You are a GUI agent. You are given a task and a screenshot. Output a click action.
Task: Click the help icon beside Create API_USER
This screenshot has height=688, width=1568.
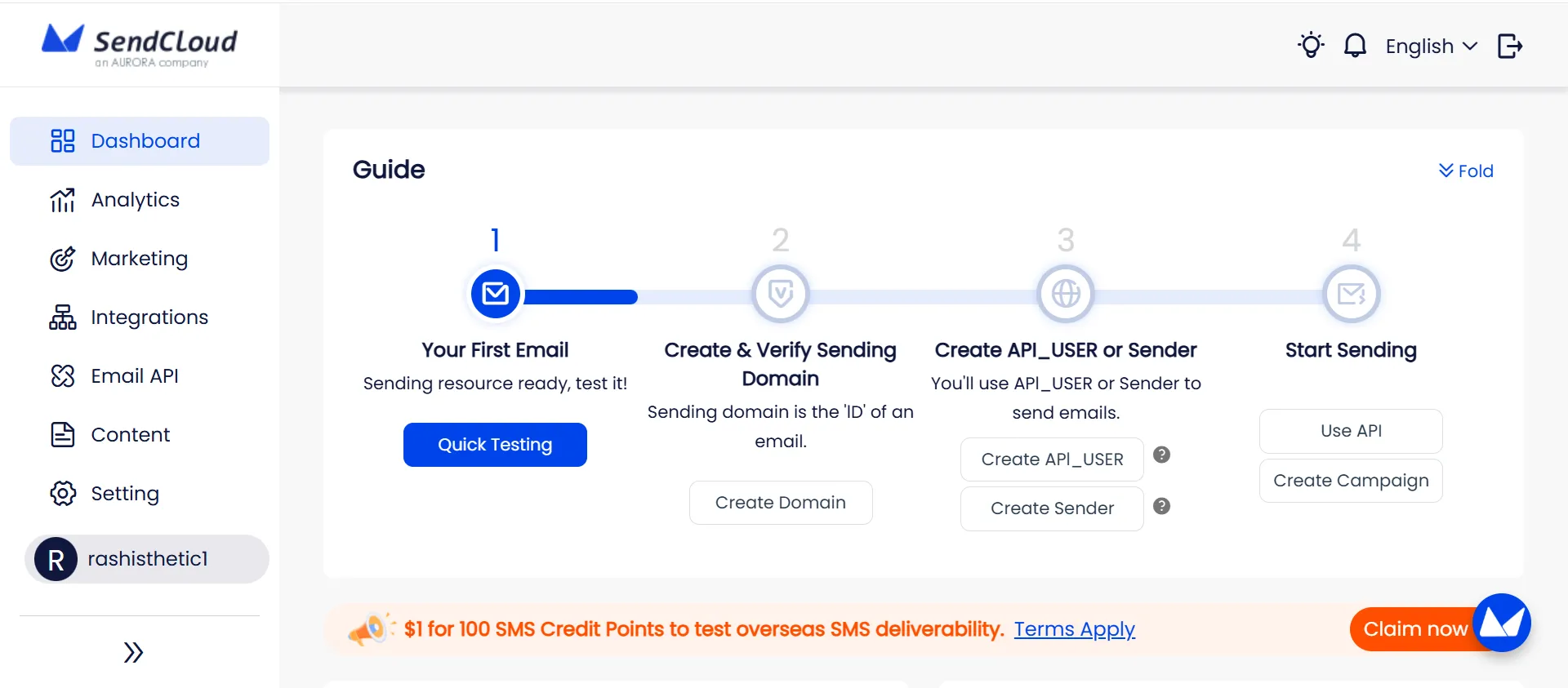point(1162,455)
